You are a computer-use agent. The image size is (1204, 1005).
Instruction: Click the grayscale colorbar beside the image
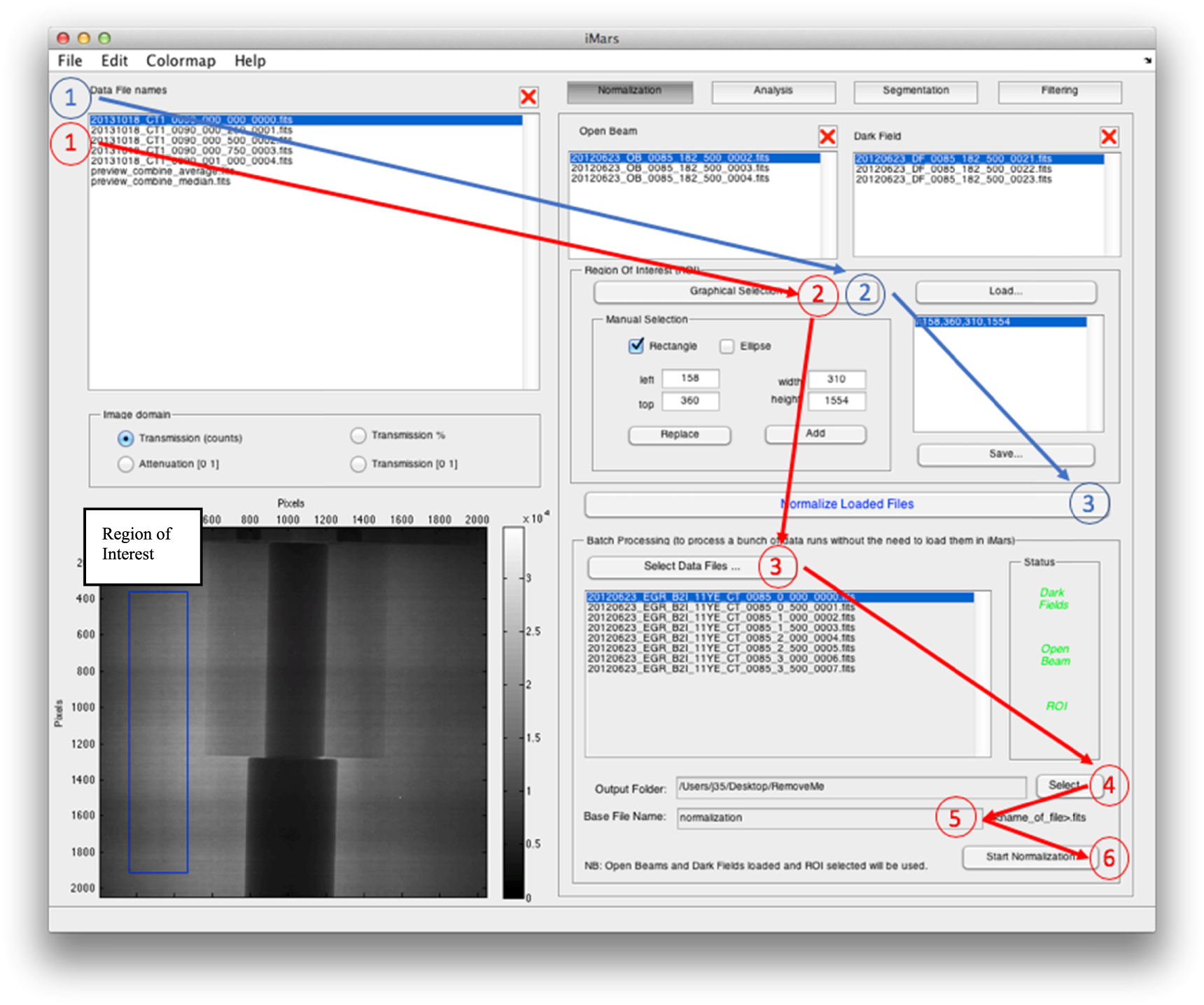tap(514, 712)
